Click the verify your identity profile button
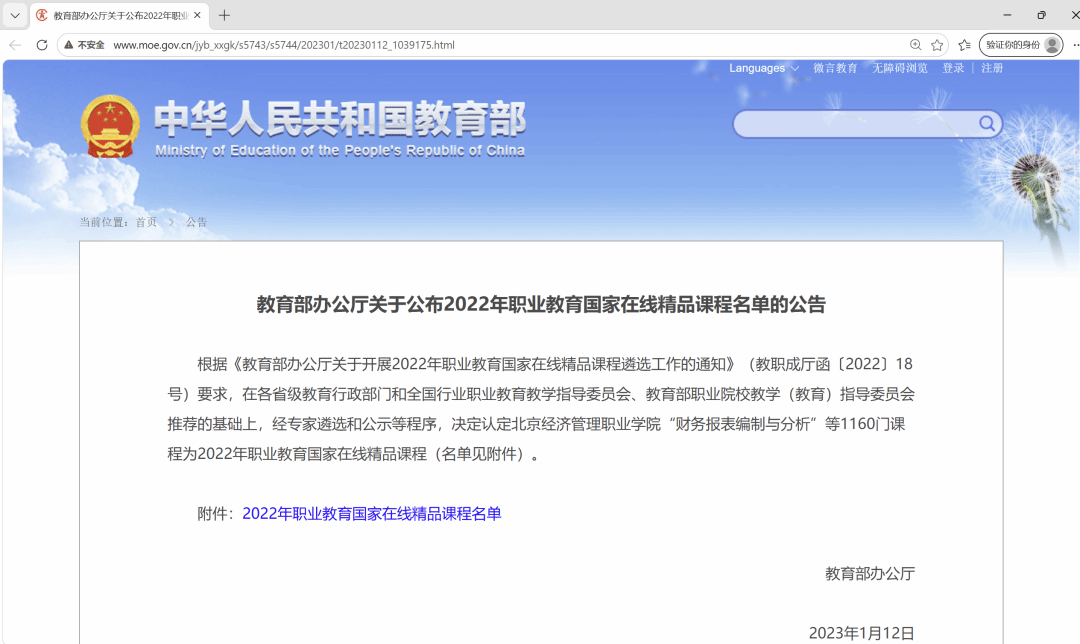Image resolution: width=1080 pixels, height=644 pixels. point(1021,45)
